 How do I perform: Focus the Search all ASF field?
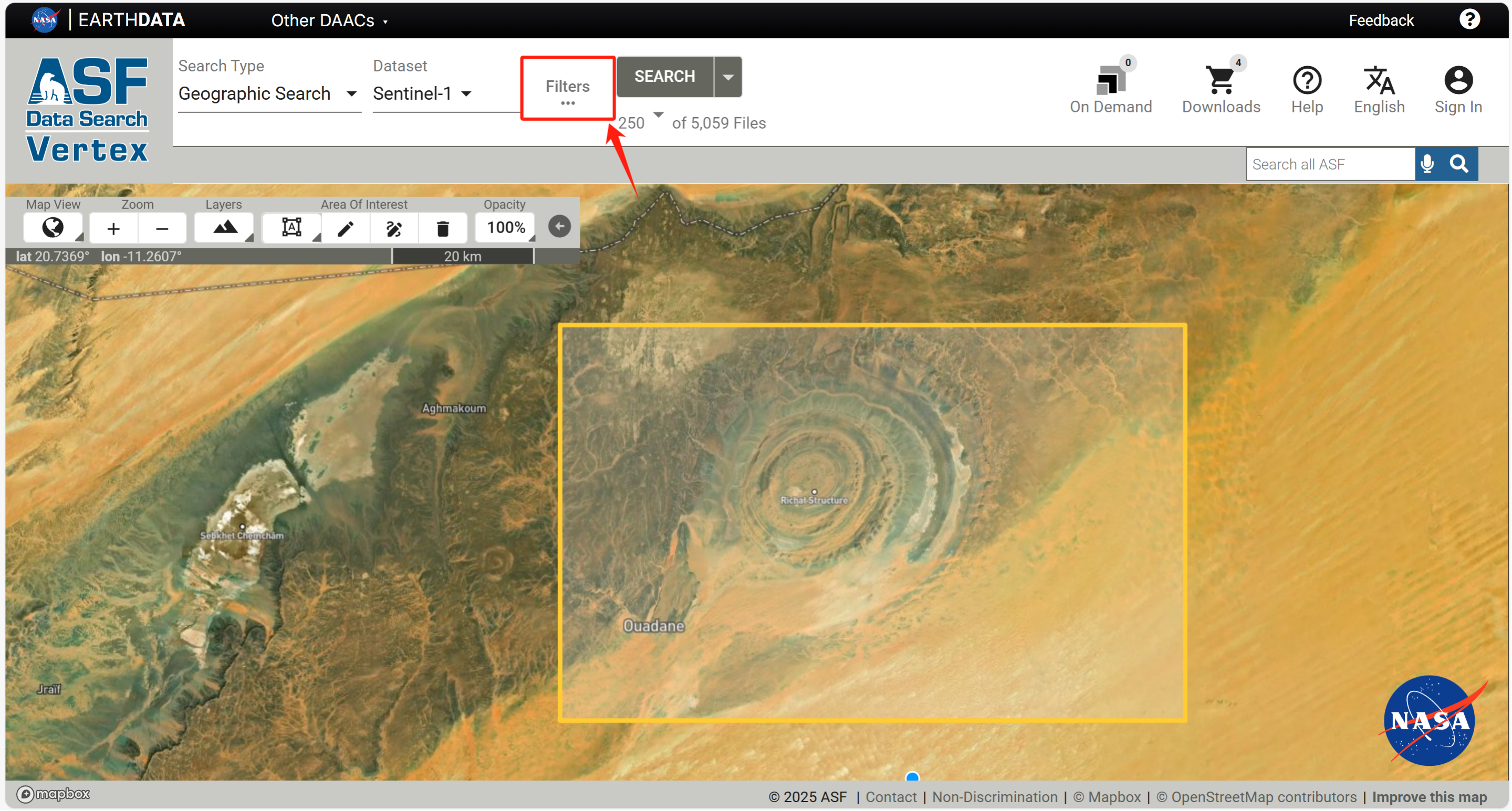pos(1330,164)
